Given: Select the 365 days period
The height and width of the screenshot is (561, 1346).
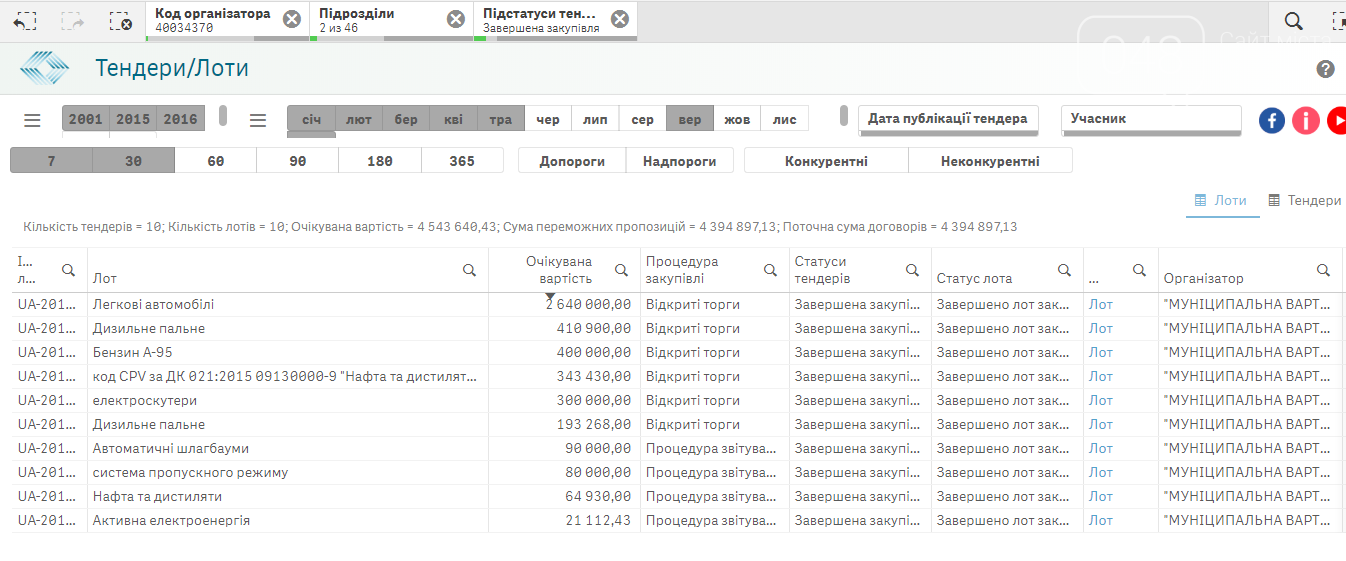Looking at the screenshot, I should [x=462, y=161].
